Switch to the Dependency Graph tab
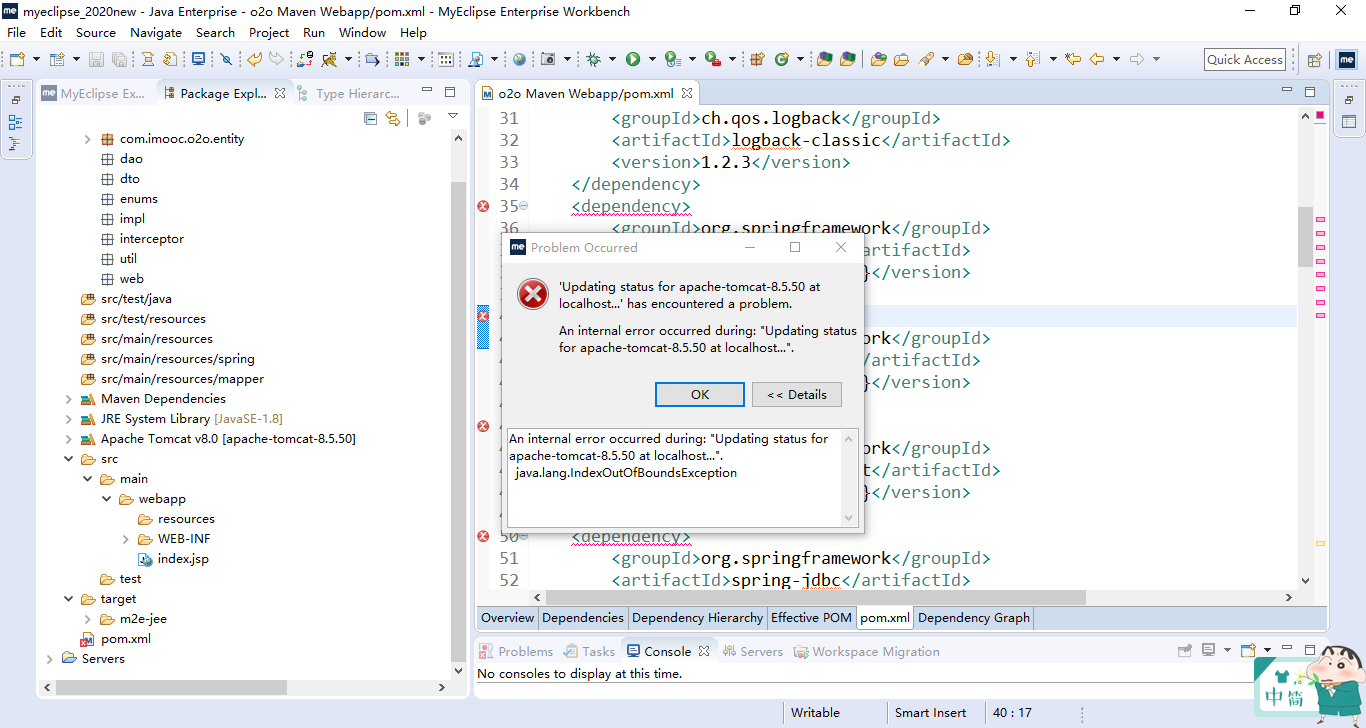 [973, 618]
